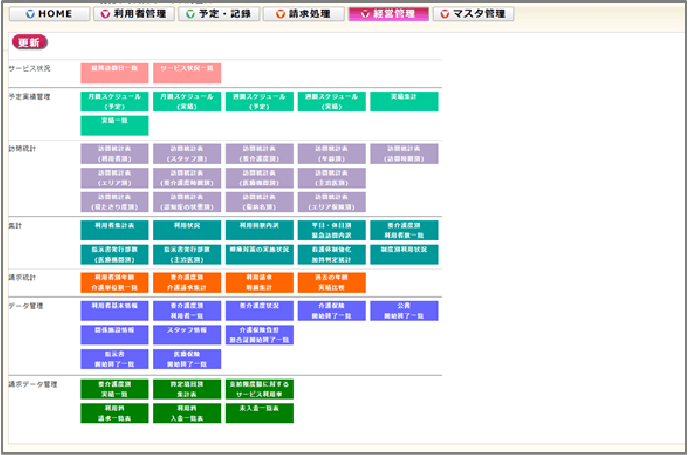Open the マスタ管理 tab
Viewport: 688px width, 455px height.
pyautogui.click(x=474, y=14)
